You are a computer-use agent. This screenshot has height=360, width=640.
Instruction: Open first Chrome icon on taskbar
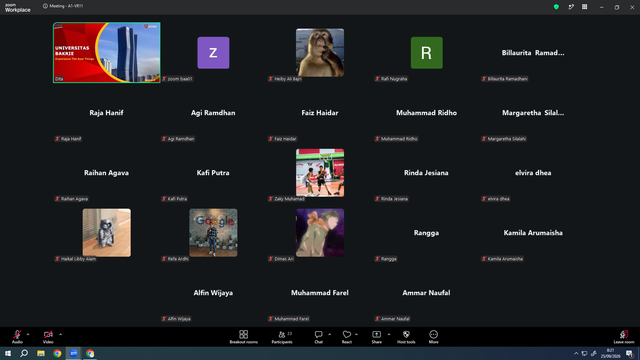pos(57,353)
